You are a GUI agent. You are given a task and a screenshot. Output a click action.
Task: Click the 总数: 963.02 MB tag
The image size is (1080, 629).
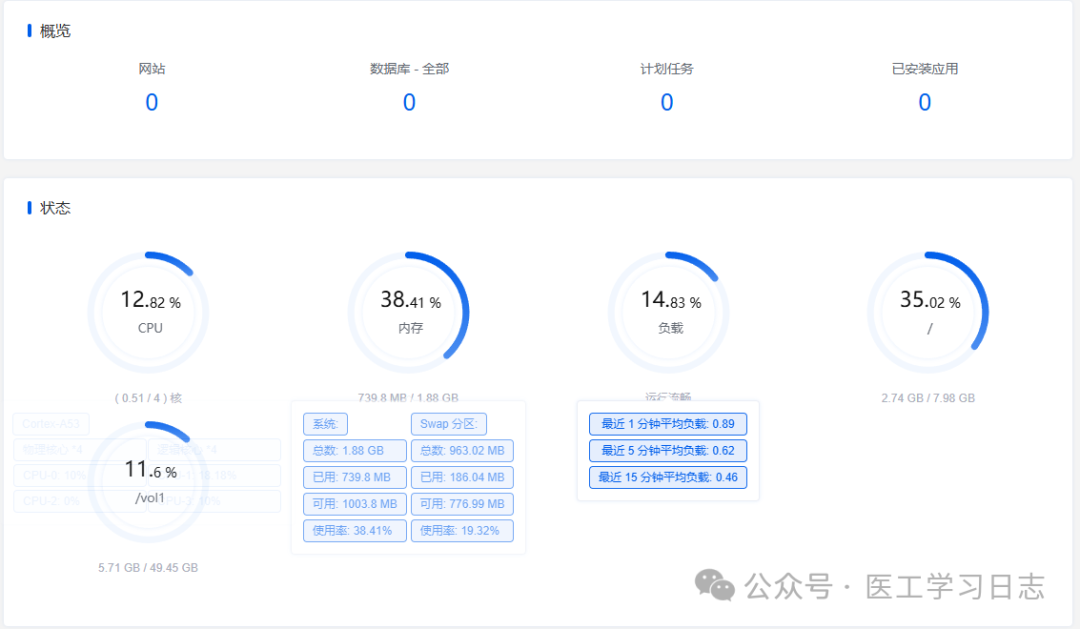[x=462, y=451]
